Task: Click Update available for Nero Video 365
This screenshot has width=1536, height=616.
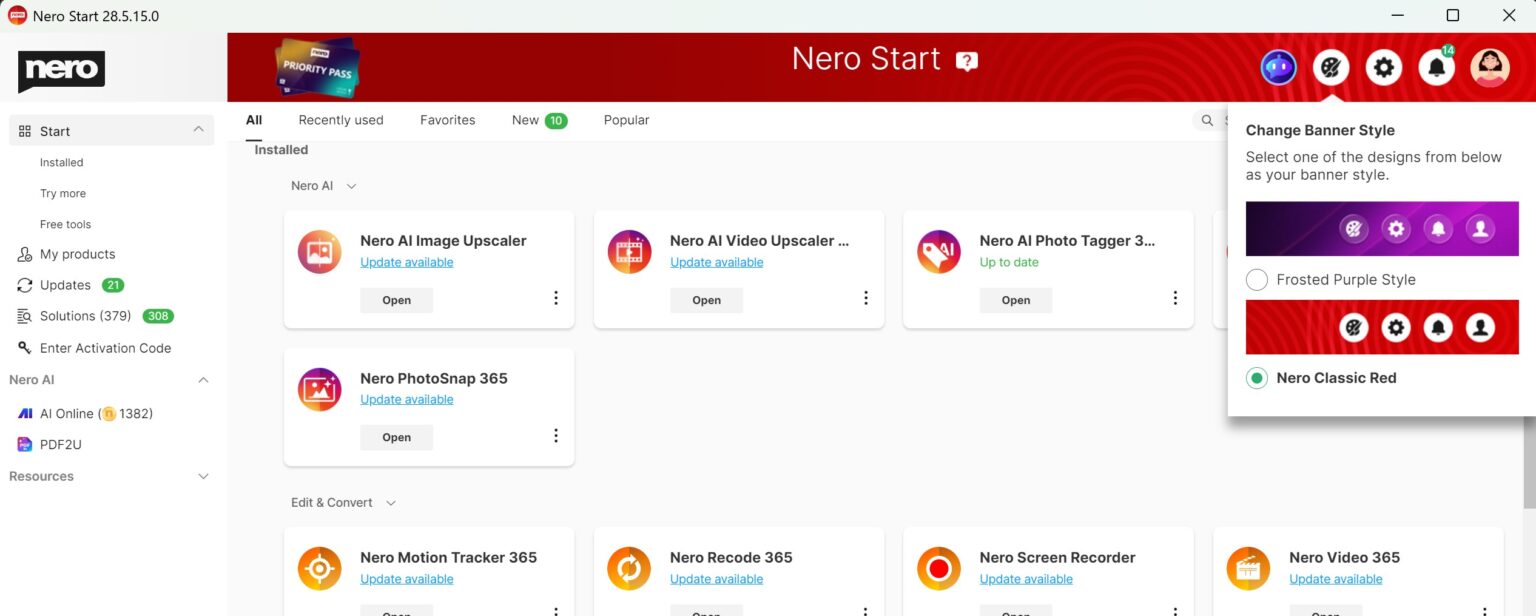Action: [1336, 578]
